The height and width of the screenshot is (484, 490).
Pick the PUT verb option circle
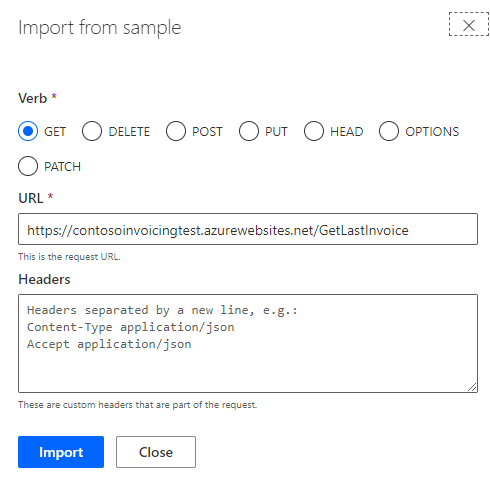tap(249, 131)
